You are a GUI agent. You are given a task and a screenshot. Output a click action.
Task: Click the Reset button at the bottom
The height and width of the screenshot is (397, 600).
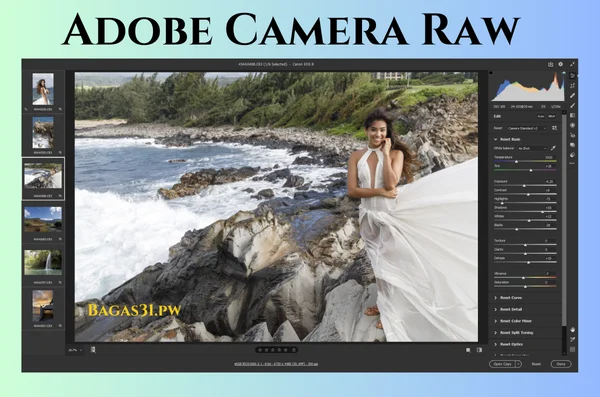click(x=536, y=364)
